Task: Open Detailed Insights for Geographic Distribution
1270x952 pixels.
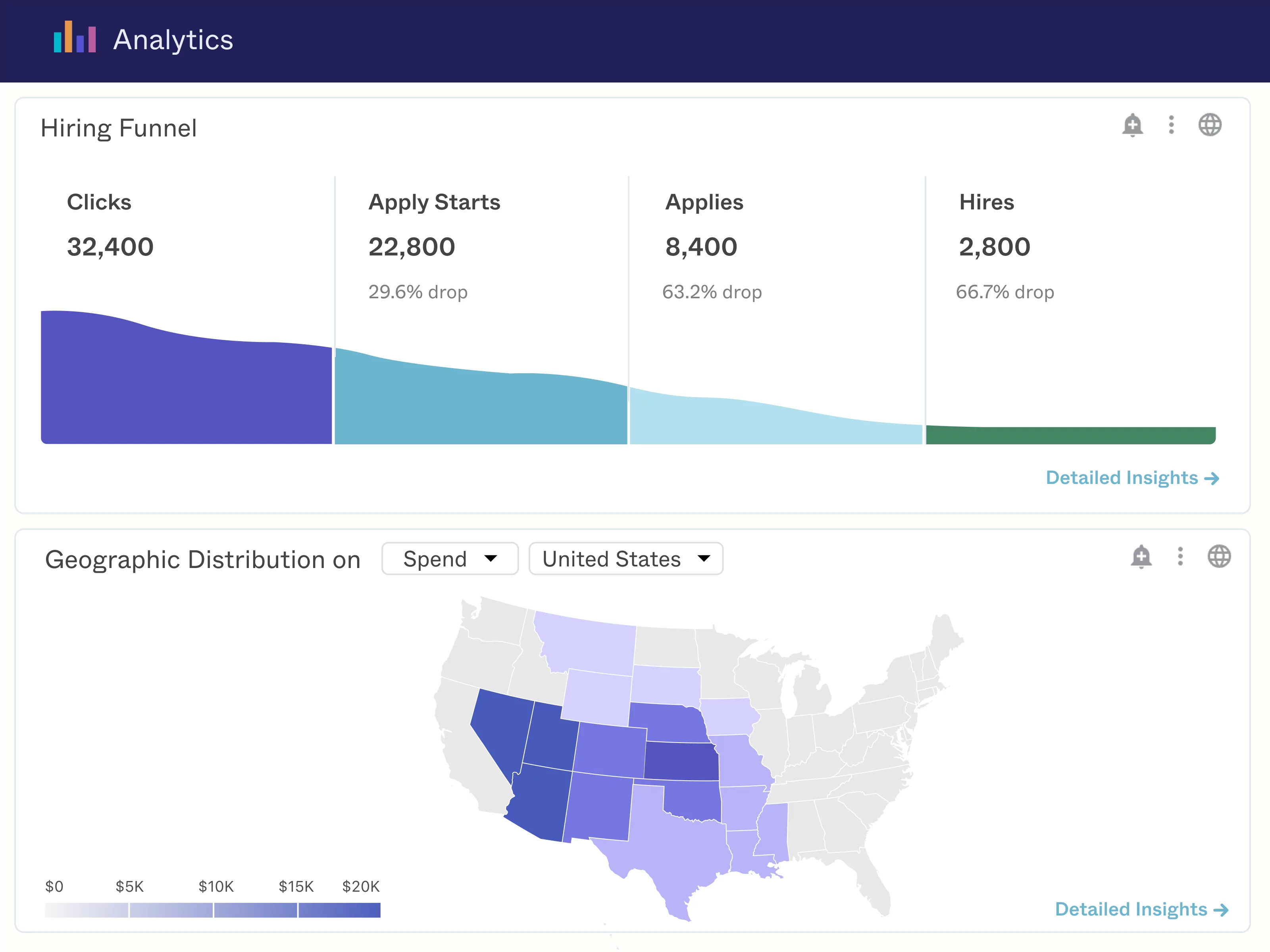Action: (1131, 910)
